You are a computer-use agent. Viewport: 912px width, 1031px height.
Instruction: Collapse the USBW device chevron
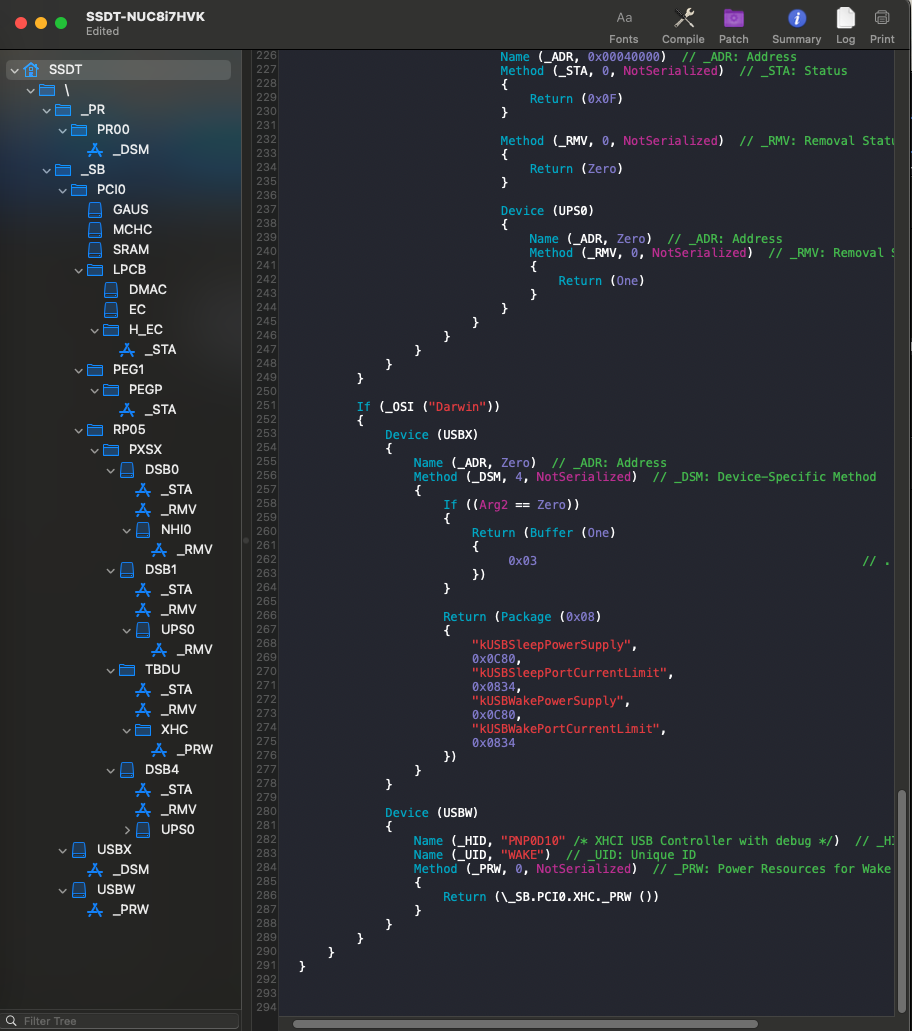(62, 890)
